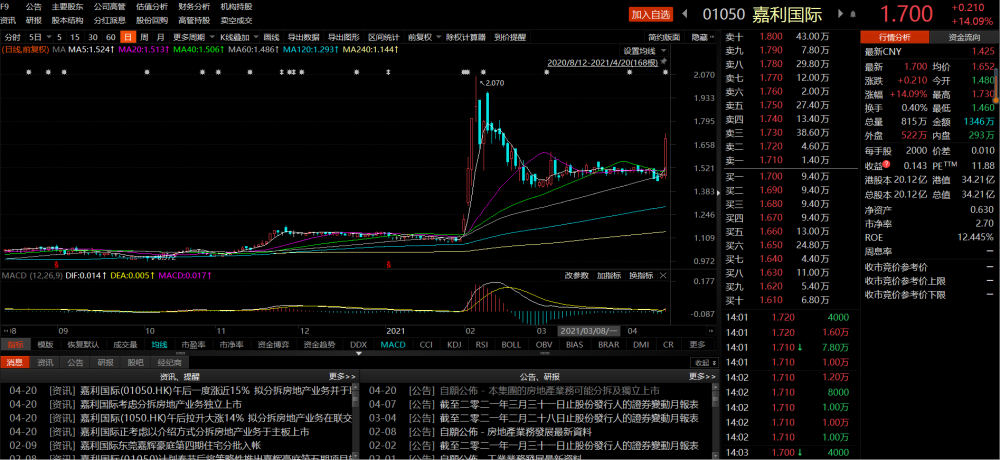Image resolution: width=1000 pixels, height=460 pixels.
Task: Click the 卖一 1.710 ask price row
Action: click(x=788, y=158)
